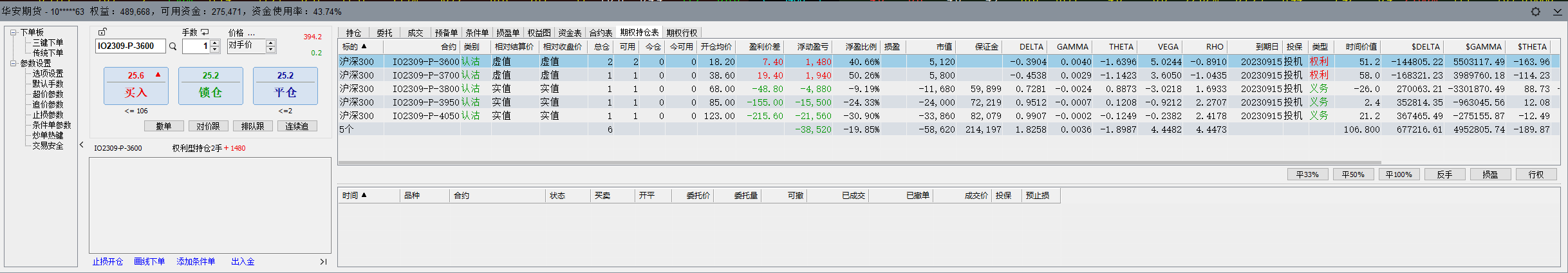Screen dimensions: 1568x273
Task: Select the IO2309-P-3800 position row
Action: (949, 88)
